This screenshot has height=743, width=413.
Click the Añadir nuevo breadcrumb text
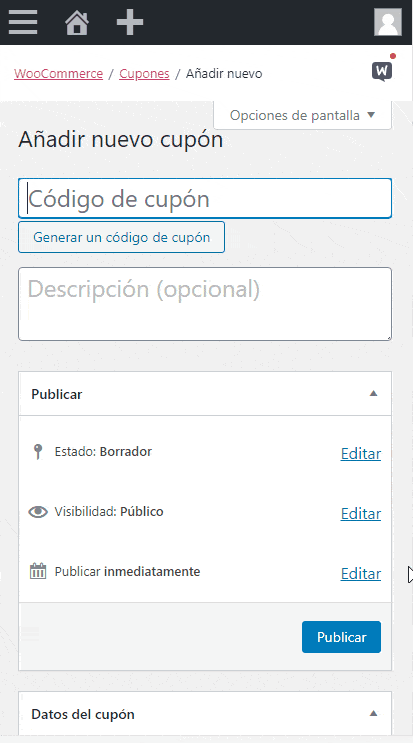(224, 73)
